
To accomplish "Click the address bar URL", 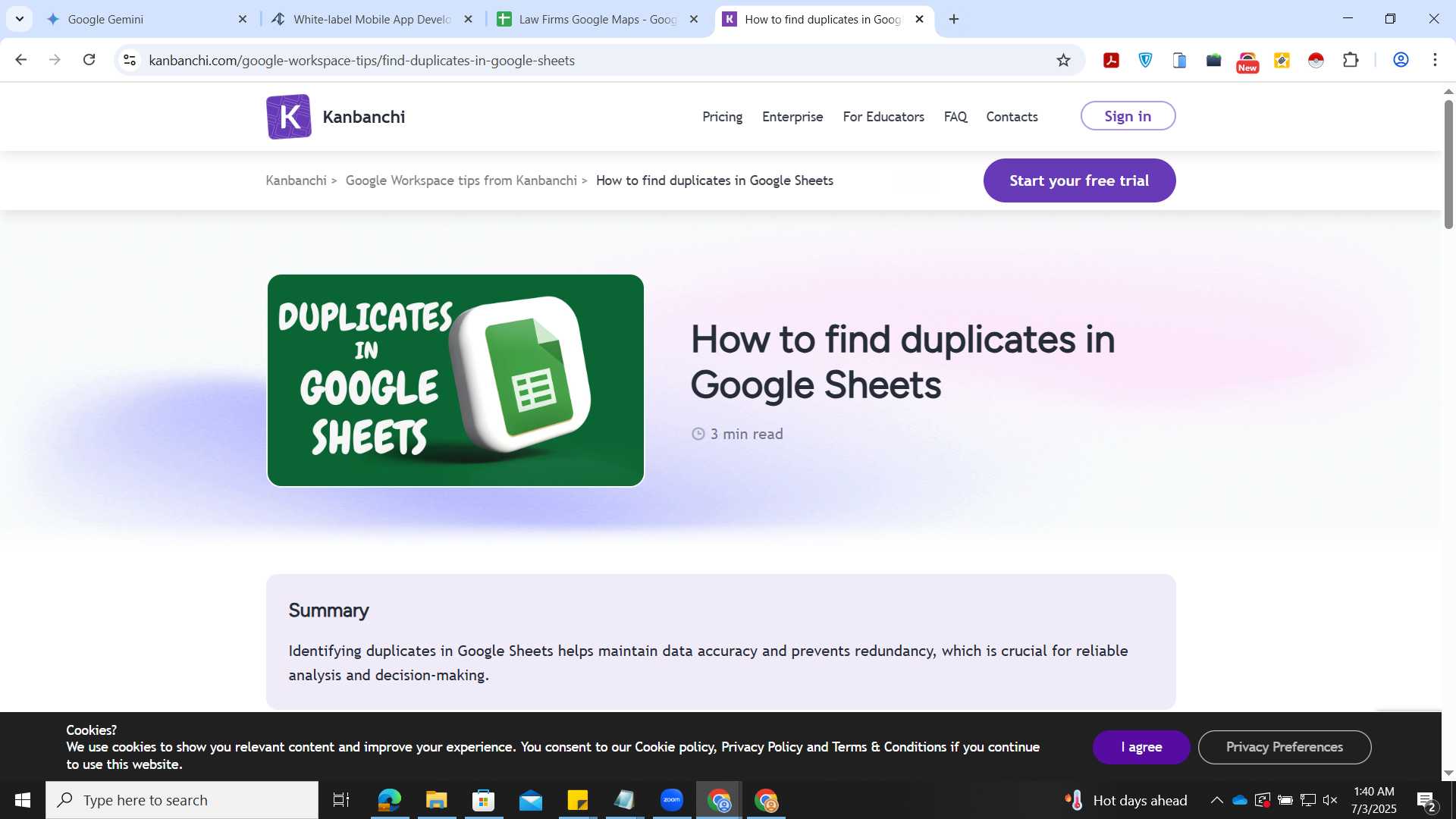I will pos(362,60).
